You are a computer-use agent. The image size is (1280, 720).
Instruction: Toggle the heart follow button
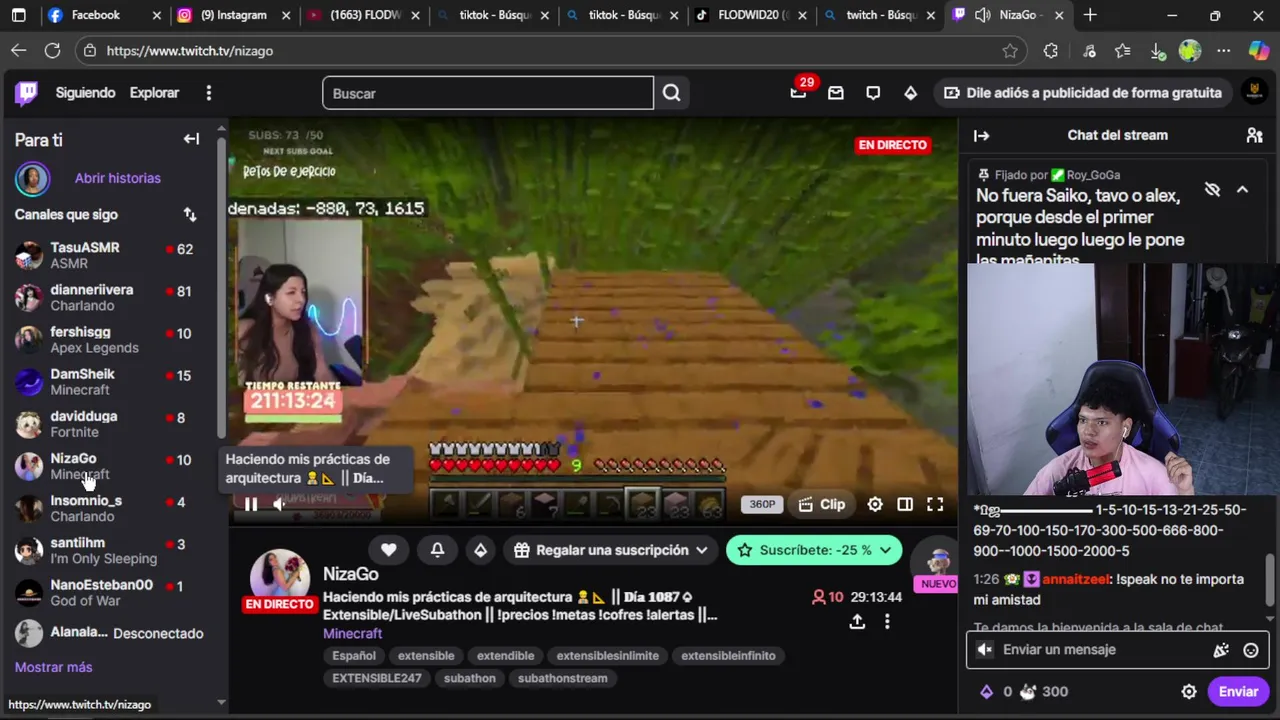point(388,550)
